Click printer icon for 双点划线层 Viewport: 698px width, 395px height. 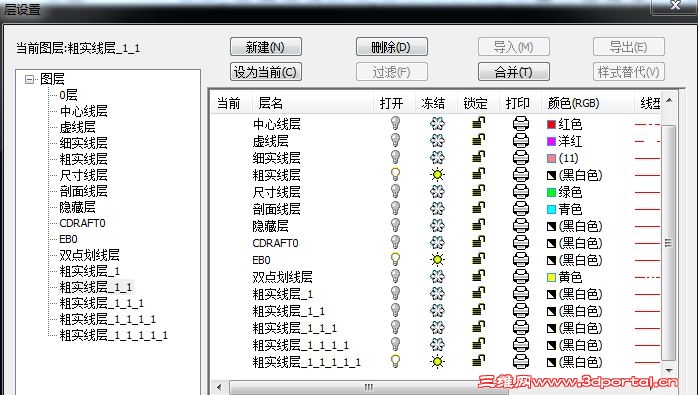pyautogui.click(x=520, y=277)
